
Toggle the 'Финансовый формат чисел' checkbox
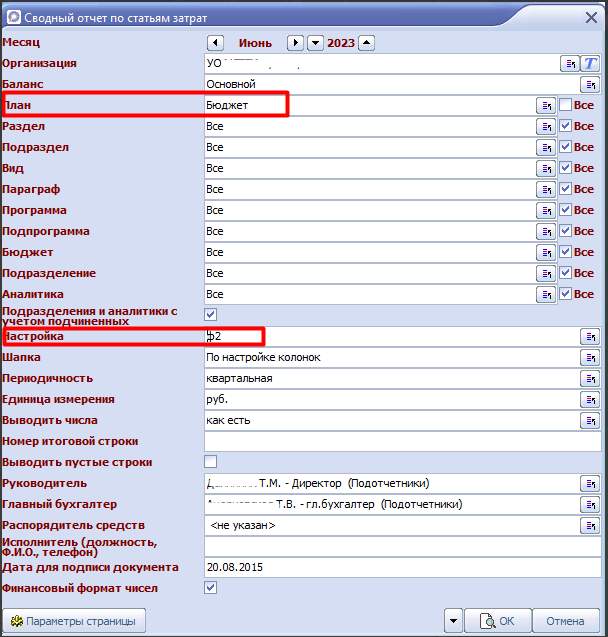click(x=210, y=588)
